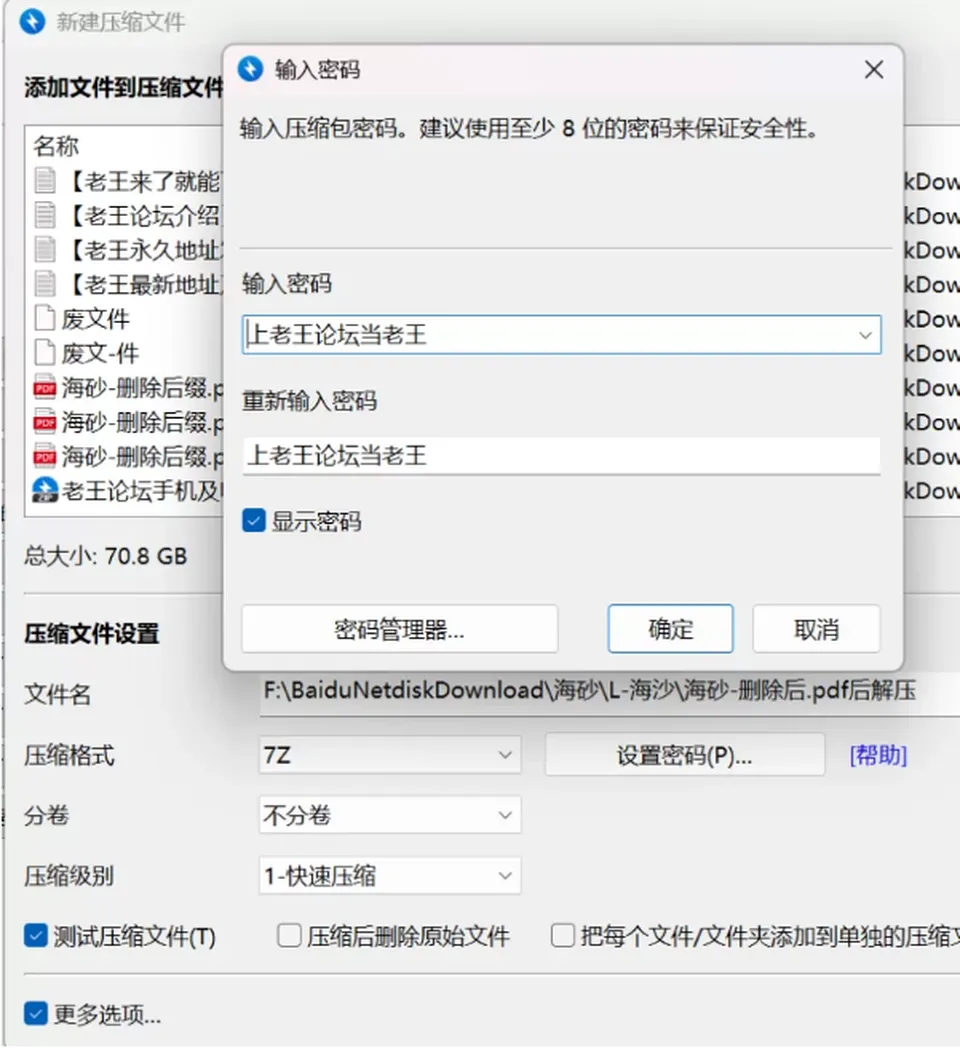Toggle the 更多选项... checkbox
This screenshot has width=960, height=1048.
click(35, 1013)
